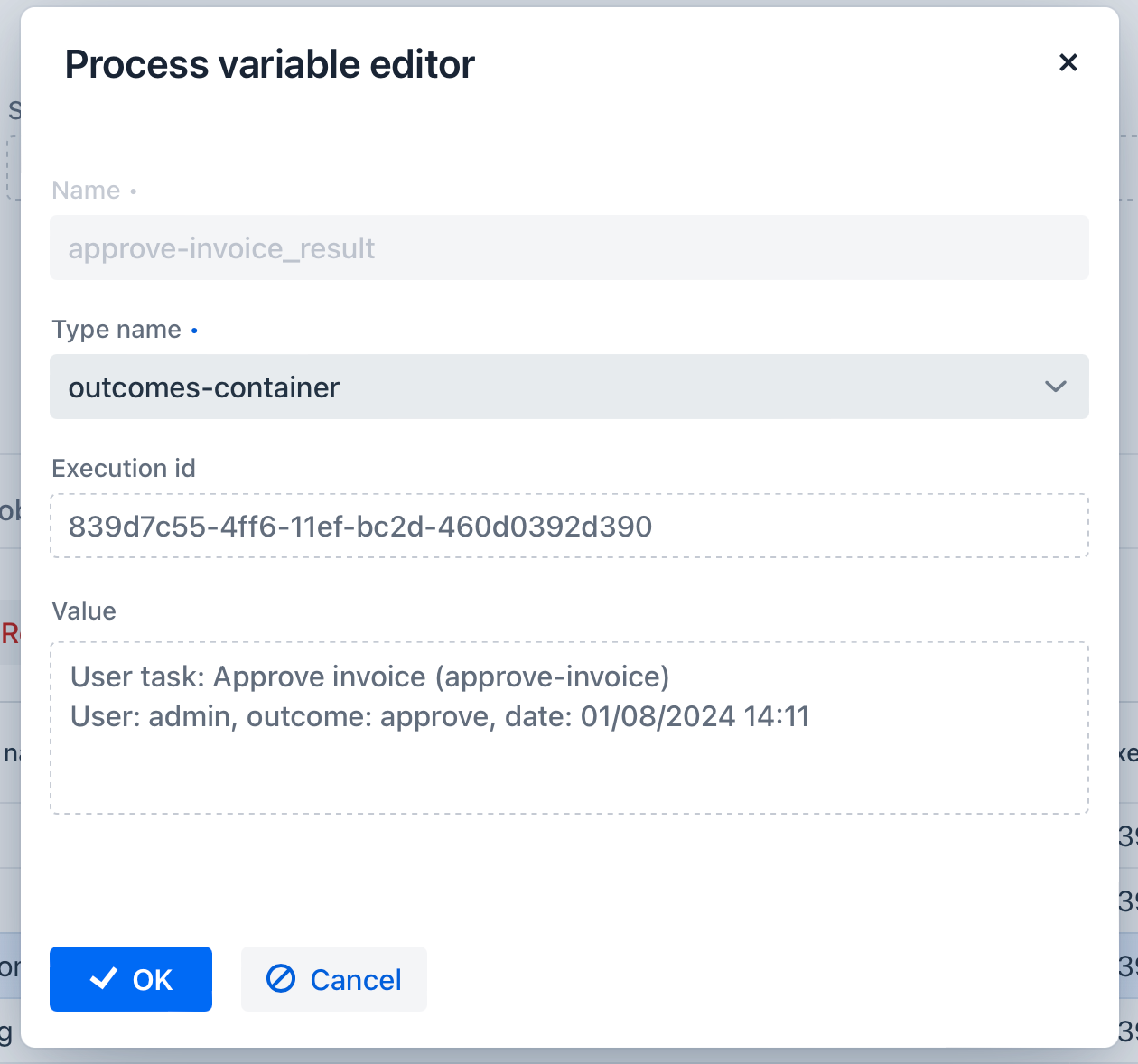Click the blue required dot beside Type name
This screenshot has width=1138, height=1064.
[194, 331]
